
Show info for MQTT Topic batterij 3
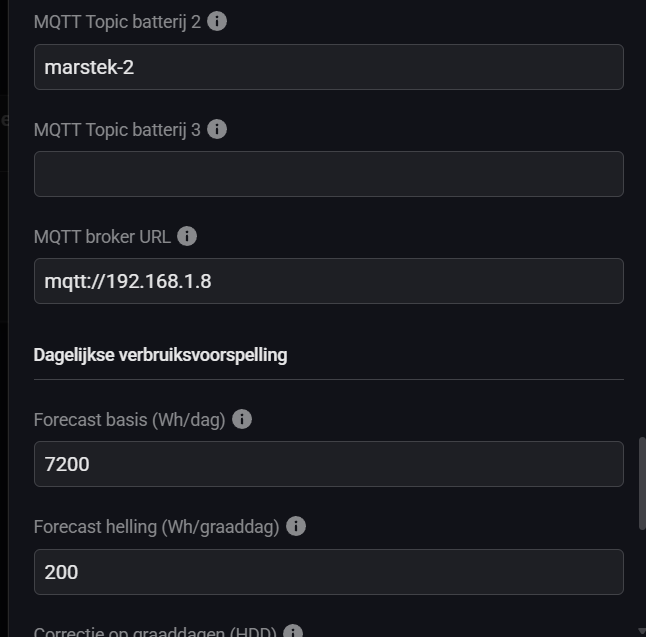point(217,129)
